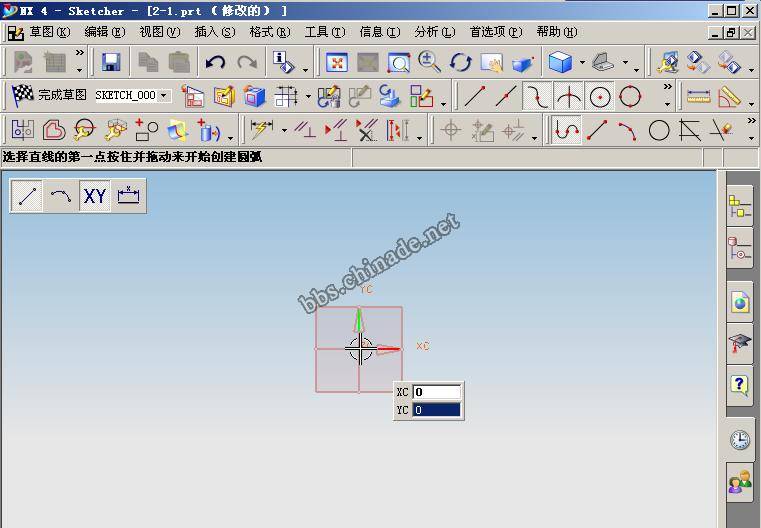The image size is (761, 528).
Task: Open the 编辑(E) menu
Action: click(x=105, y=32)
